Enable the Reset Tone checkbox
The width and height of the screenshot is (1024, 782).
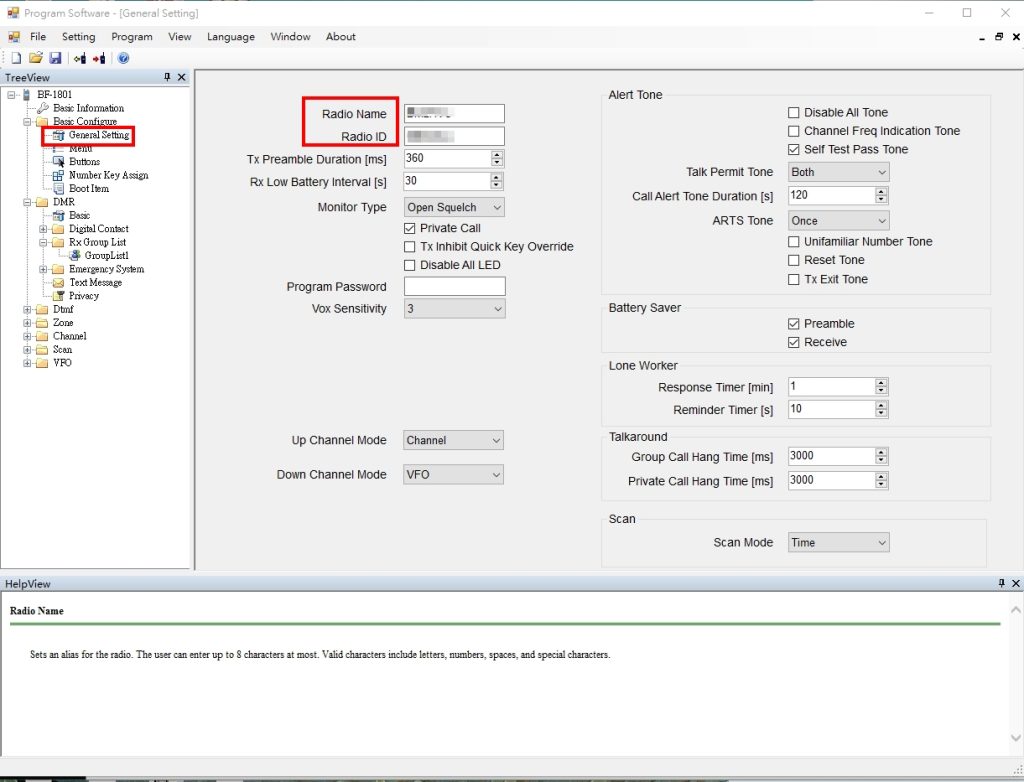(793, 260)
